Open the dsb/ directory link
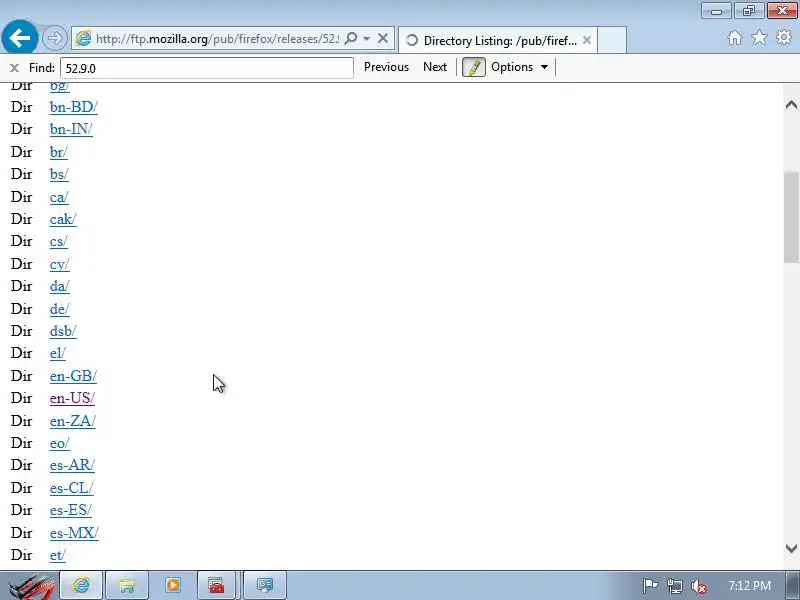This screenshot has width=800, height=600. [63, 331]
